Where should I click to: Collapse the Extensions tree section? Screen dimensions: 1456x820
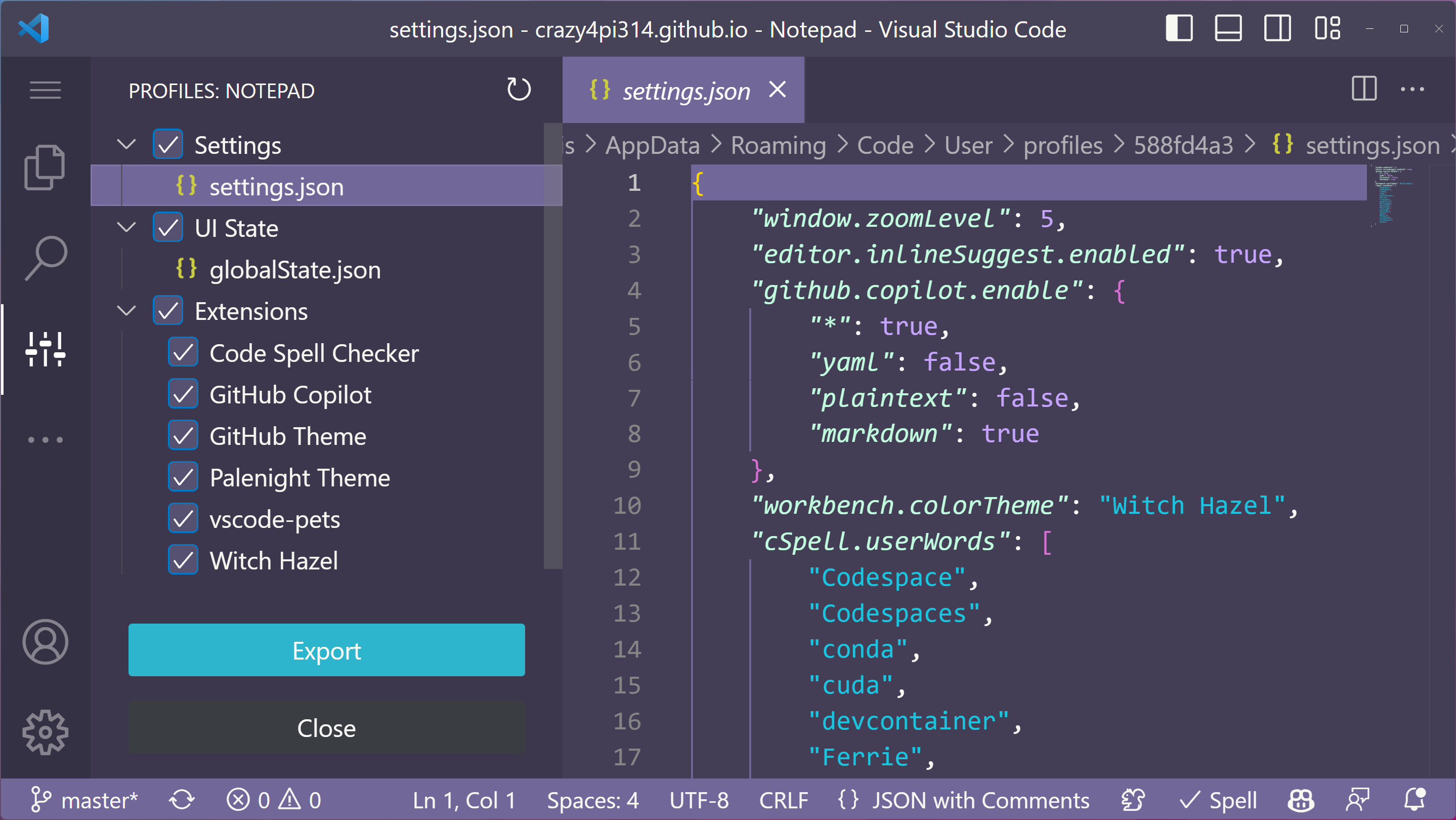pyautogui.click(x=126, y=311)
